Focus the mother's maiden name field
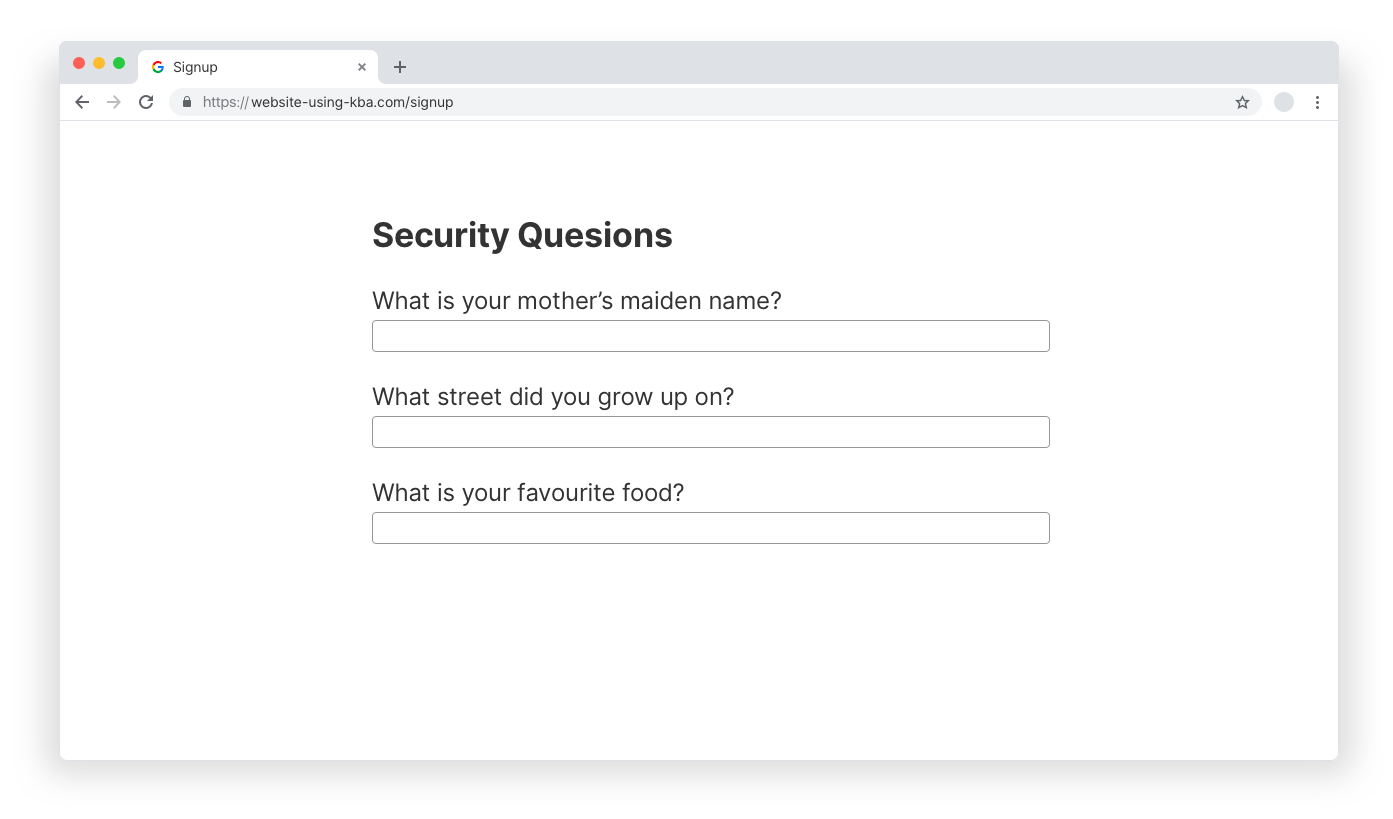The height and width of the screenshot is (819, 1393). 711,336
